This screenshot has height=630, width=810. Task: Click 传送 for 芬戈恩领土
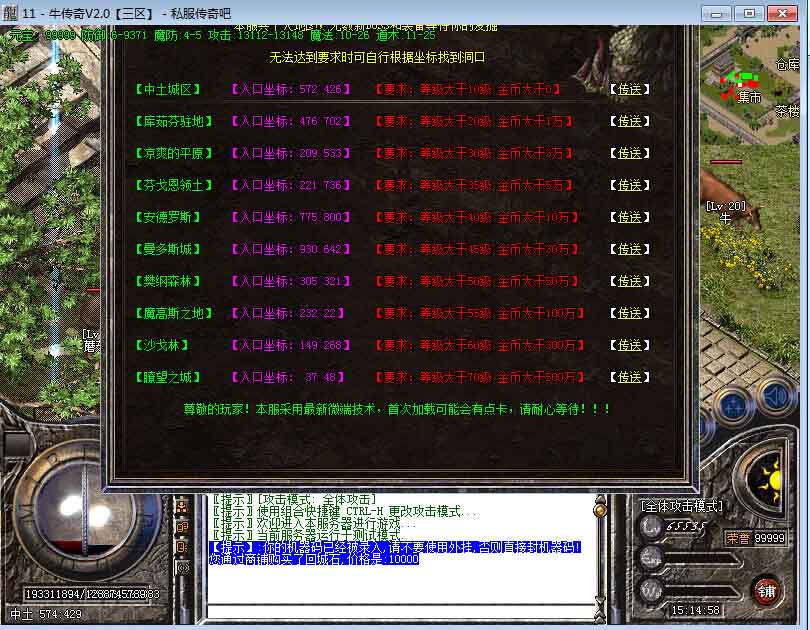[x=629, y=185]
